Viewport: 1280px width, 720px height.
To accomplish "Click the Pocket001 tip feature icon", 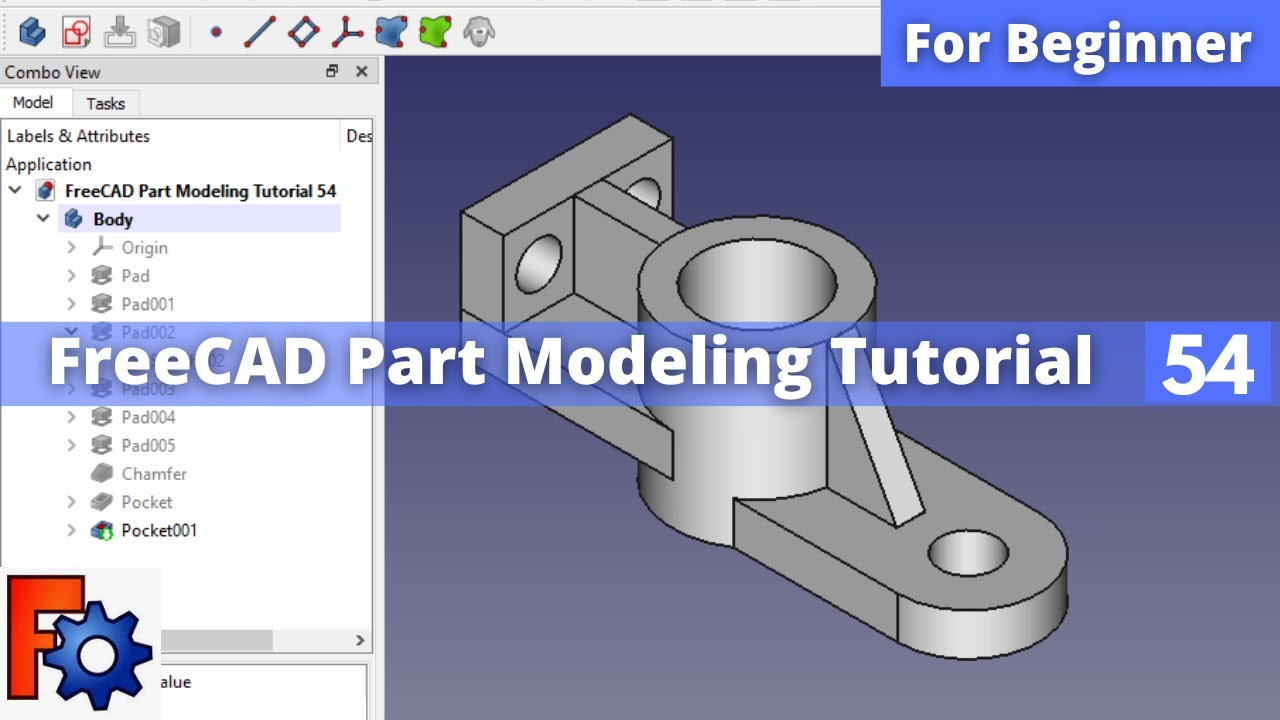I will point(101,530).
